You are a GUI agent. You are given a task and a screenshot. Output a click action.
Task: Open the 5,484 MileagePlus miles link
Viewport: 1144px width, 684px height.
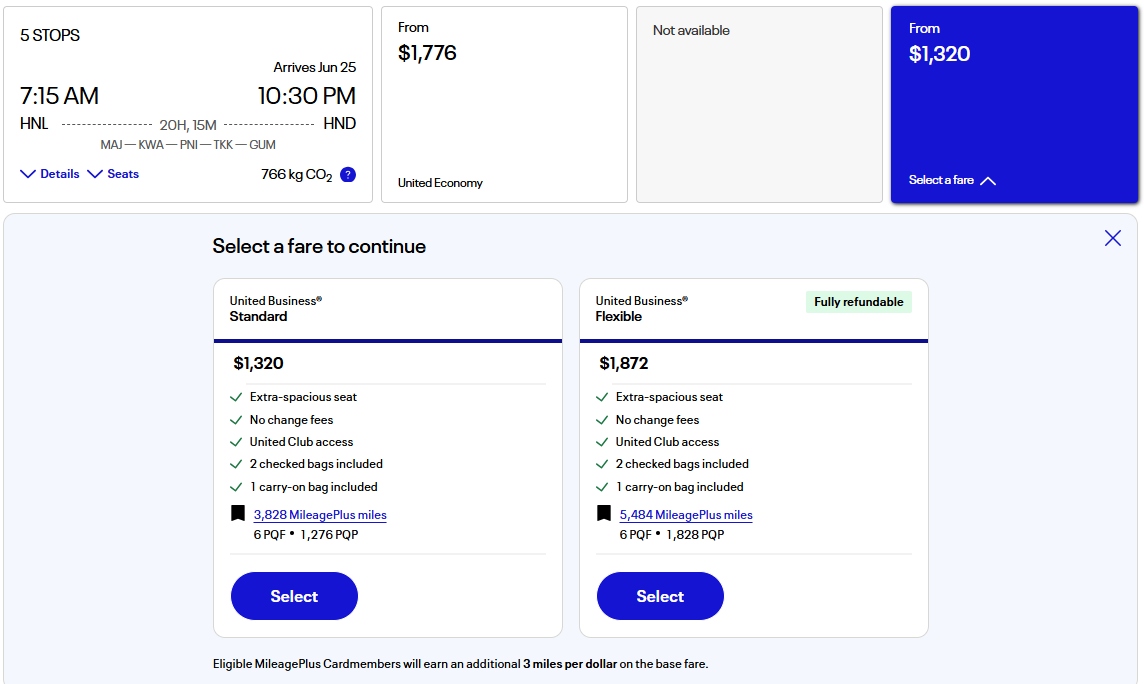(x=686, y=515)
